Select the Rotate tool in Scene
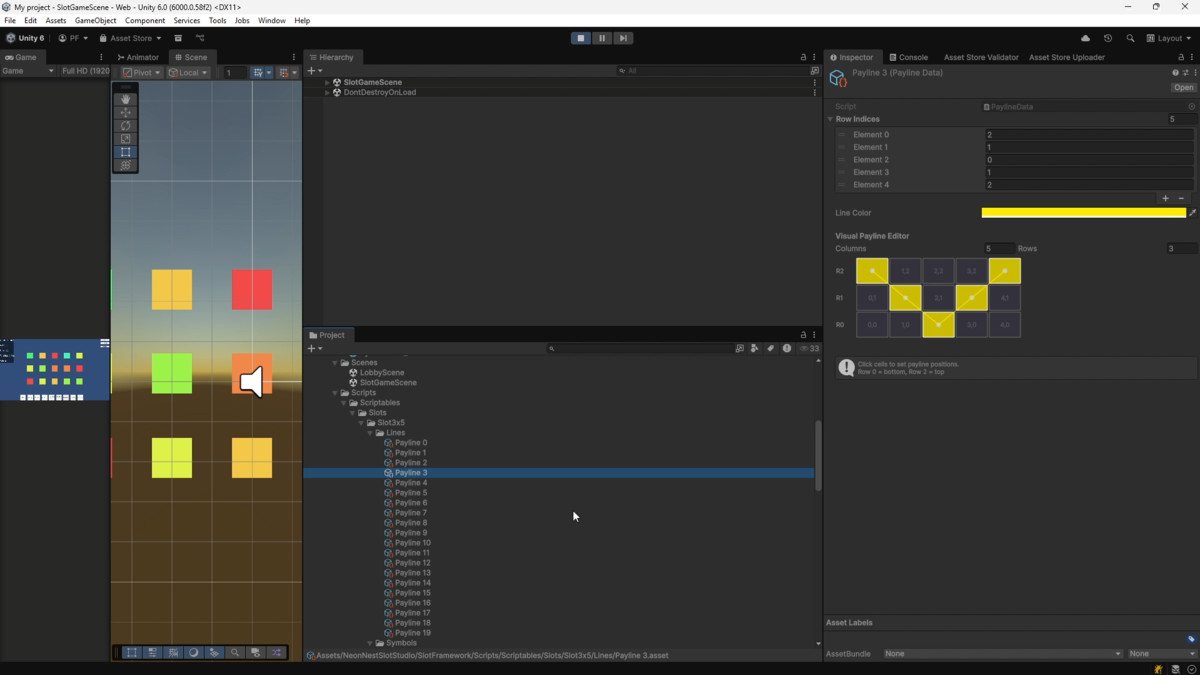Screen dimensions: 1200x675 [125, 125]
